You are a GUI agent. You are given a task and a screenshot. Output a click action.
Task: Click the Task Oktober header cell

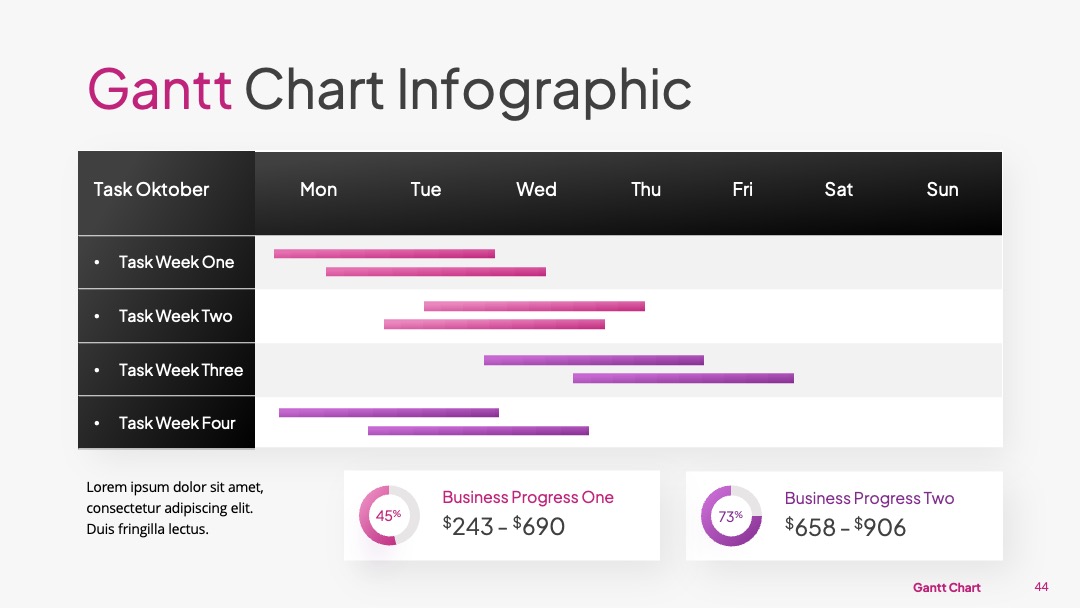[166, 193]
